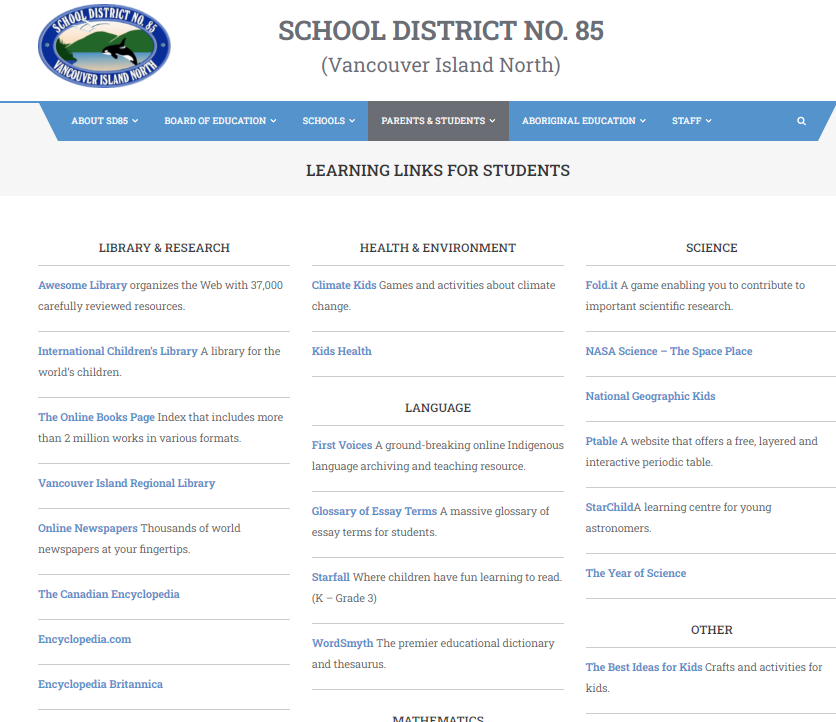Image resolution: width=836 pixels, height=722 pixels.
Task: Open the Online Newspapers link
Action: pos(88,528)
